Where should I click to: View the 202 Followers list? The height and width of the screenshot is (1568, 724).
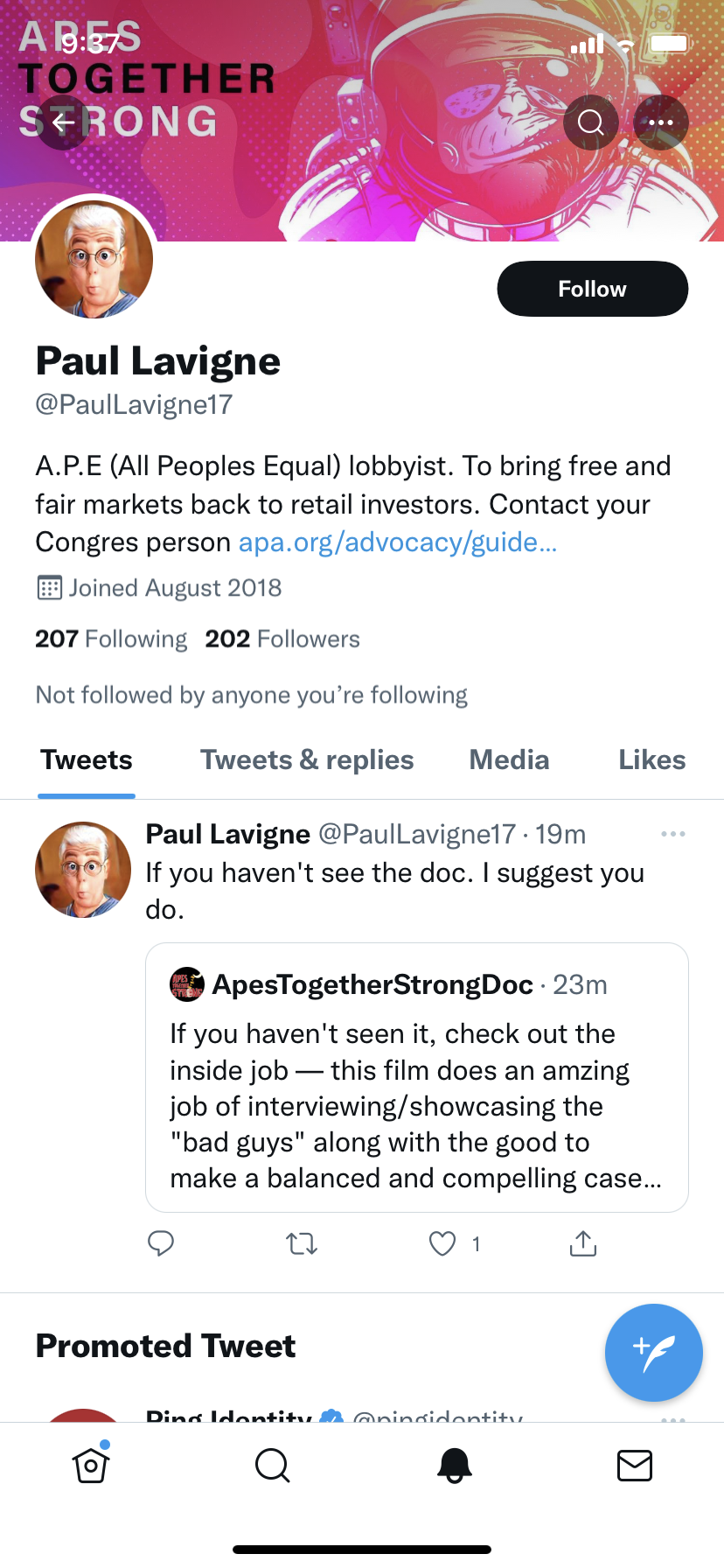pyautogui.click(x=282, y=639)
